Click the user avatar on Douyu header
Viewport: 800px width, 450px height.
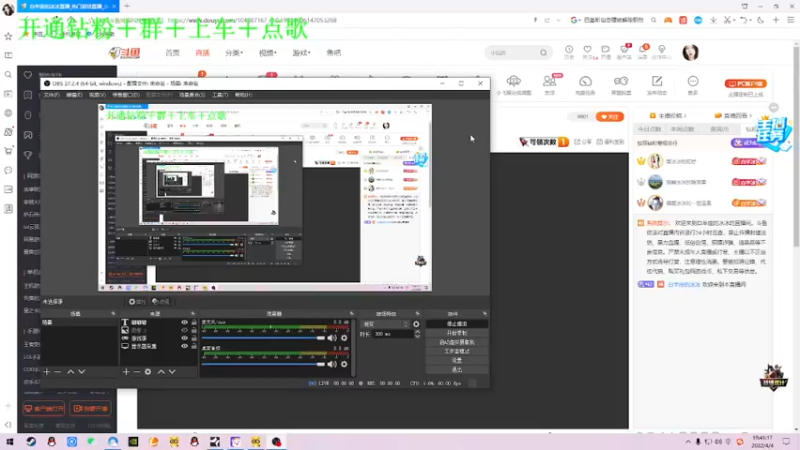[690, 53]
